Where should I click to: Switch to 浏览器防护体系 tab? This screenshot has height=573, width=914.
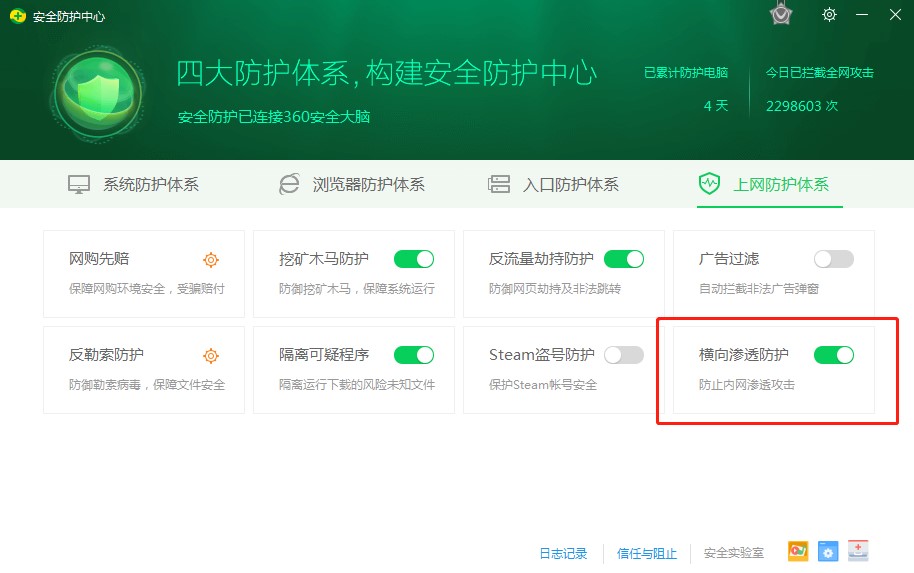(351, 185)
